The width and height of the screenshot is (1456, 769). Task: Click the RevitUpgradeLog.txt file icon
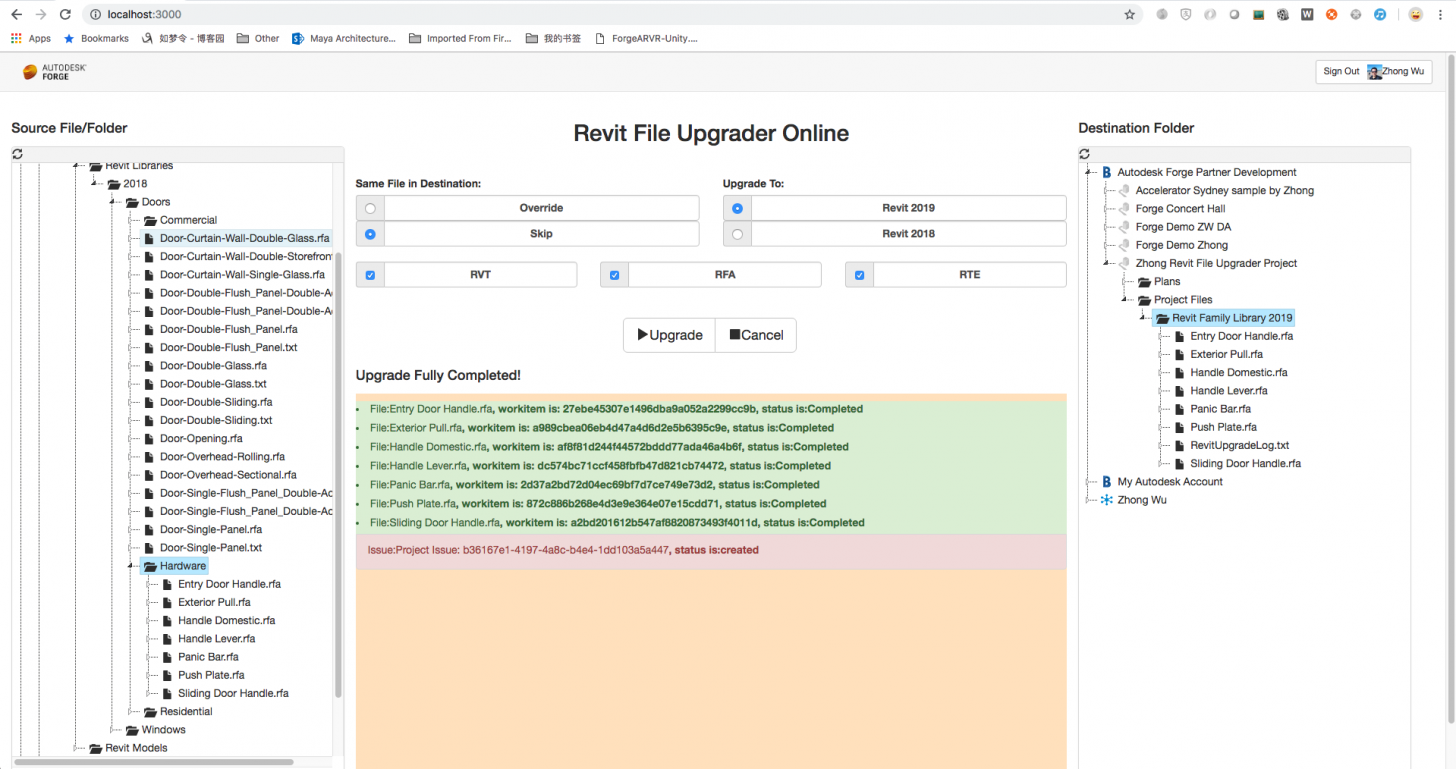[1180, 446]
